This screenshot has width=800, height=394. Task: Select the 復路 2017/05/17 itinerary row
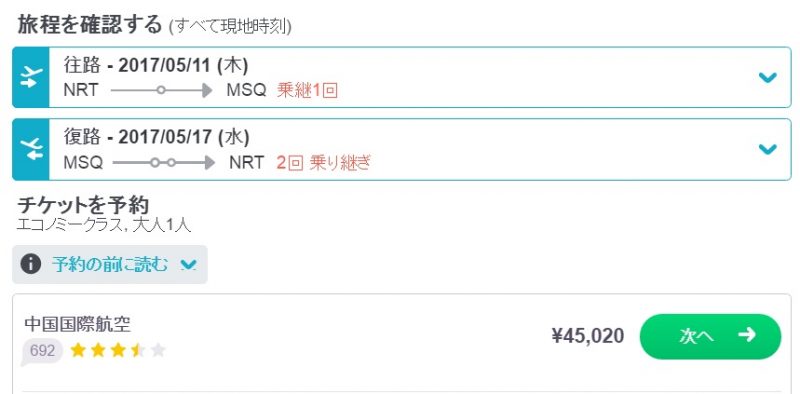point(402,149)
